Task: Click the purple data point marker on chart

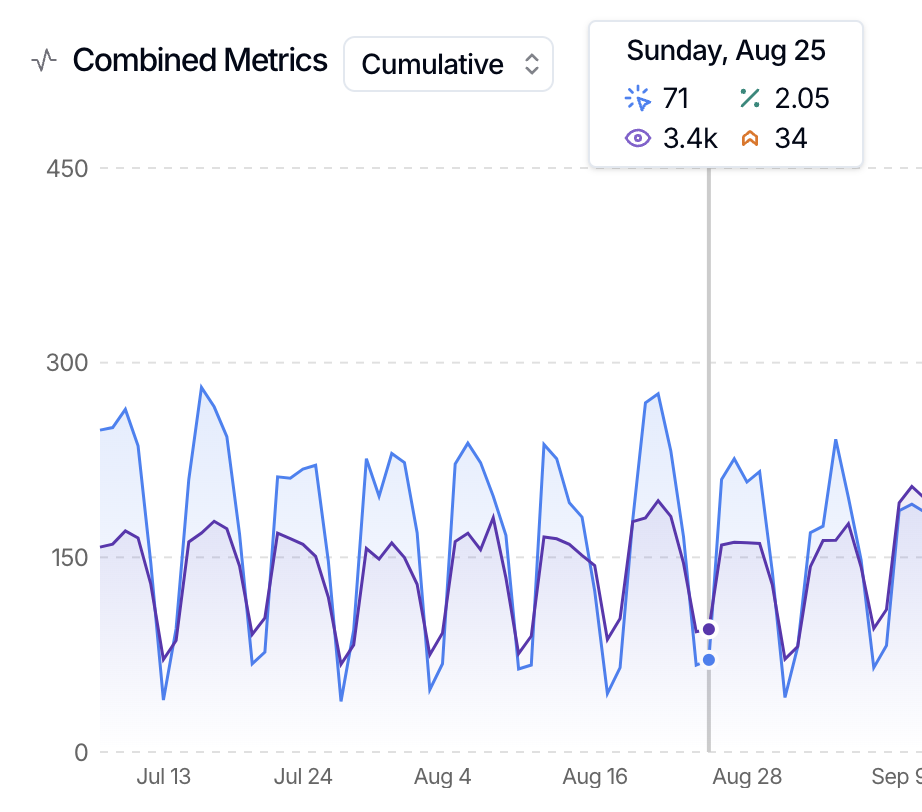Action: [709, 629]
